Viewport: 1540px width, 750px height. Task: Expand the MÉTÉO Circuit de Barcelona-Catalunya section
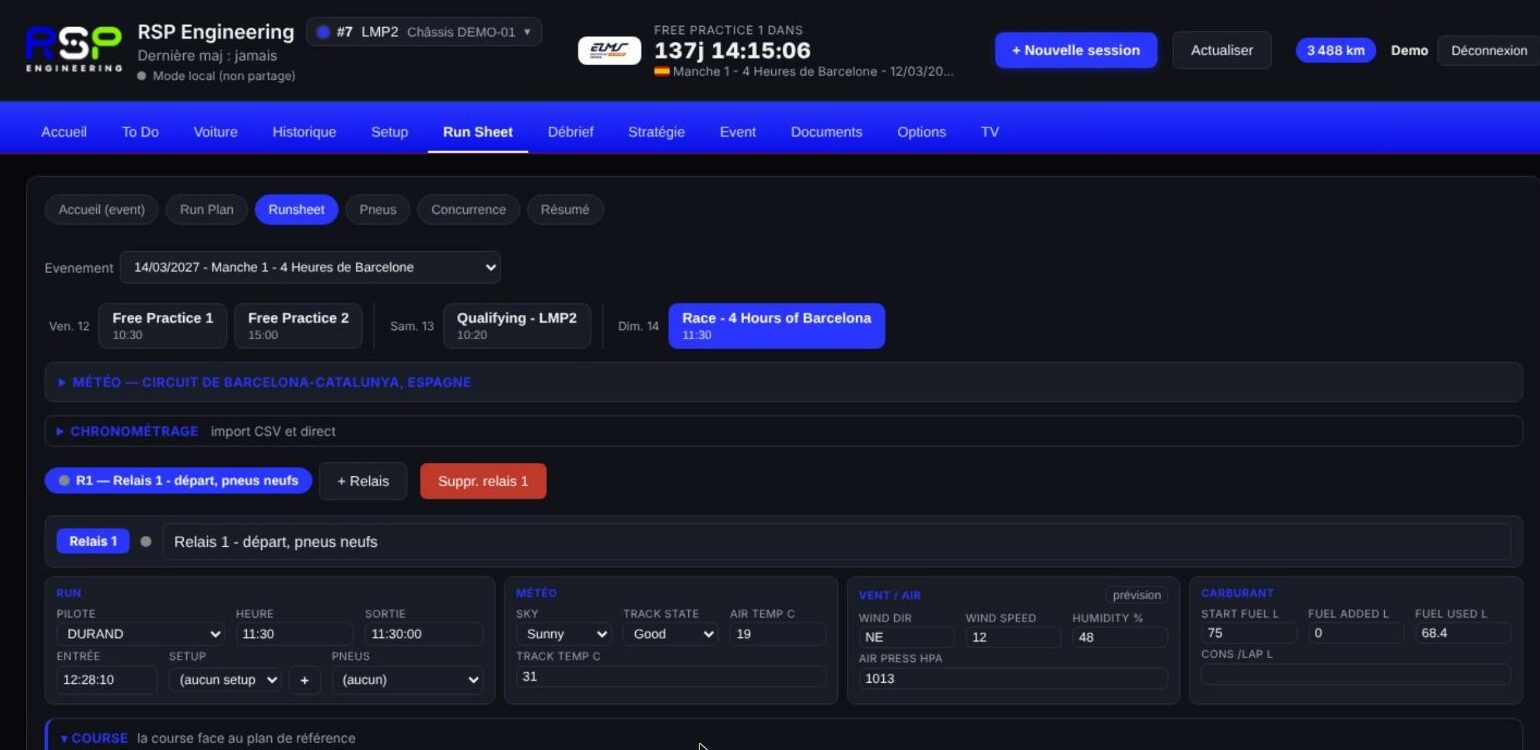(784, 382)
